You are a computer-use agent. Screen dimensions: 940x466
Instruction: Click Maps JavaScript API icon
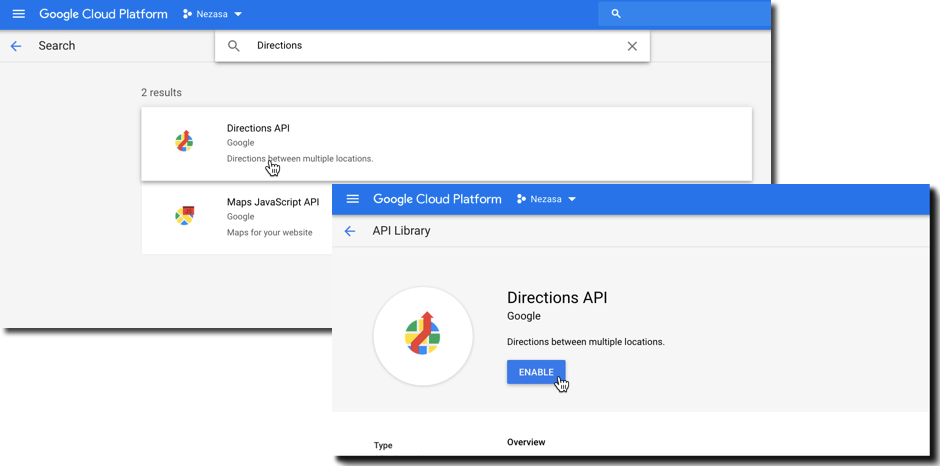(x=185, y=215)
